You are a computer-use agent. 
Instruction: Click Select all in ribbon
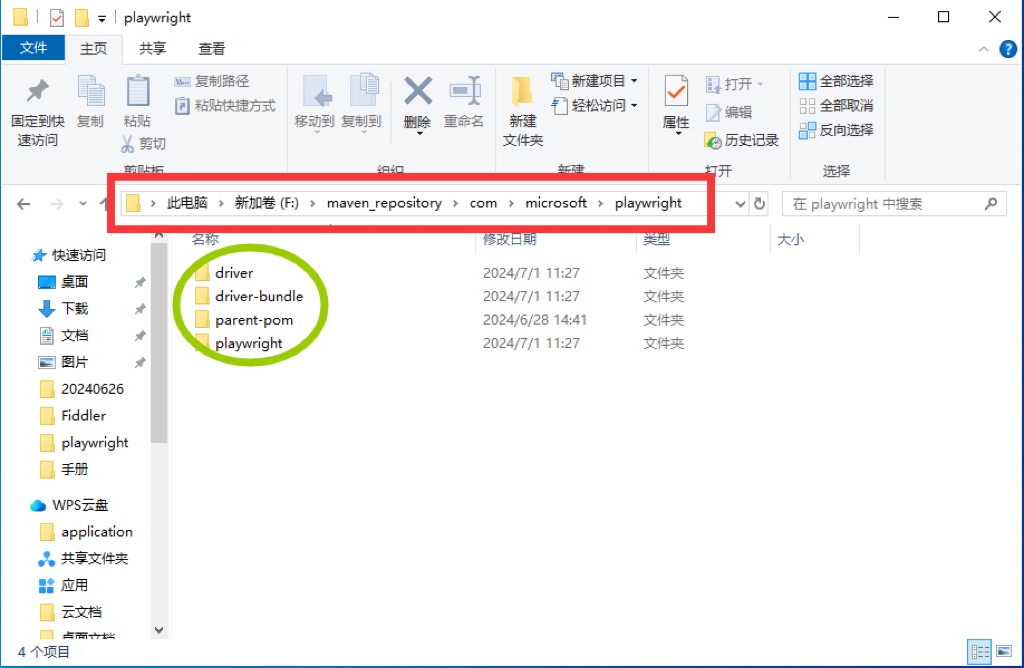tap(836, 81)
